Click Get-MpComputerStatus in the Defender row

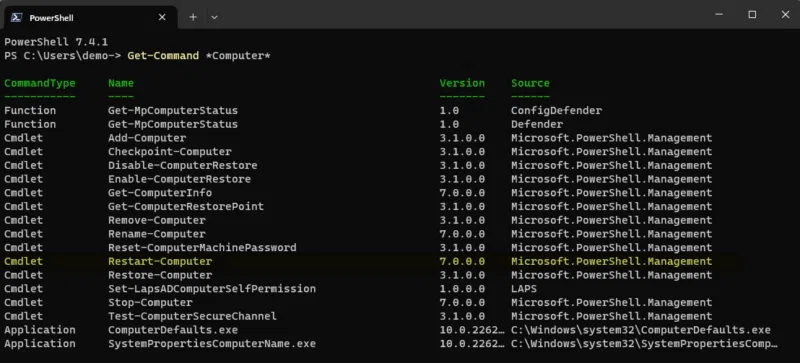173,124
